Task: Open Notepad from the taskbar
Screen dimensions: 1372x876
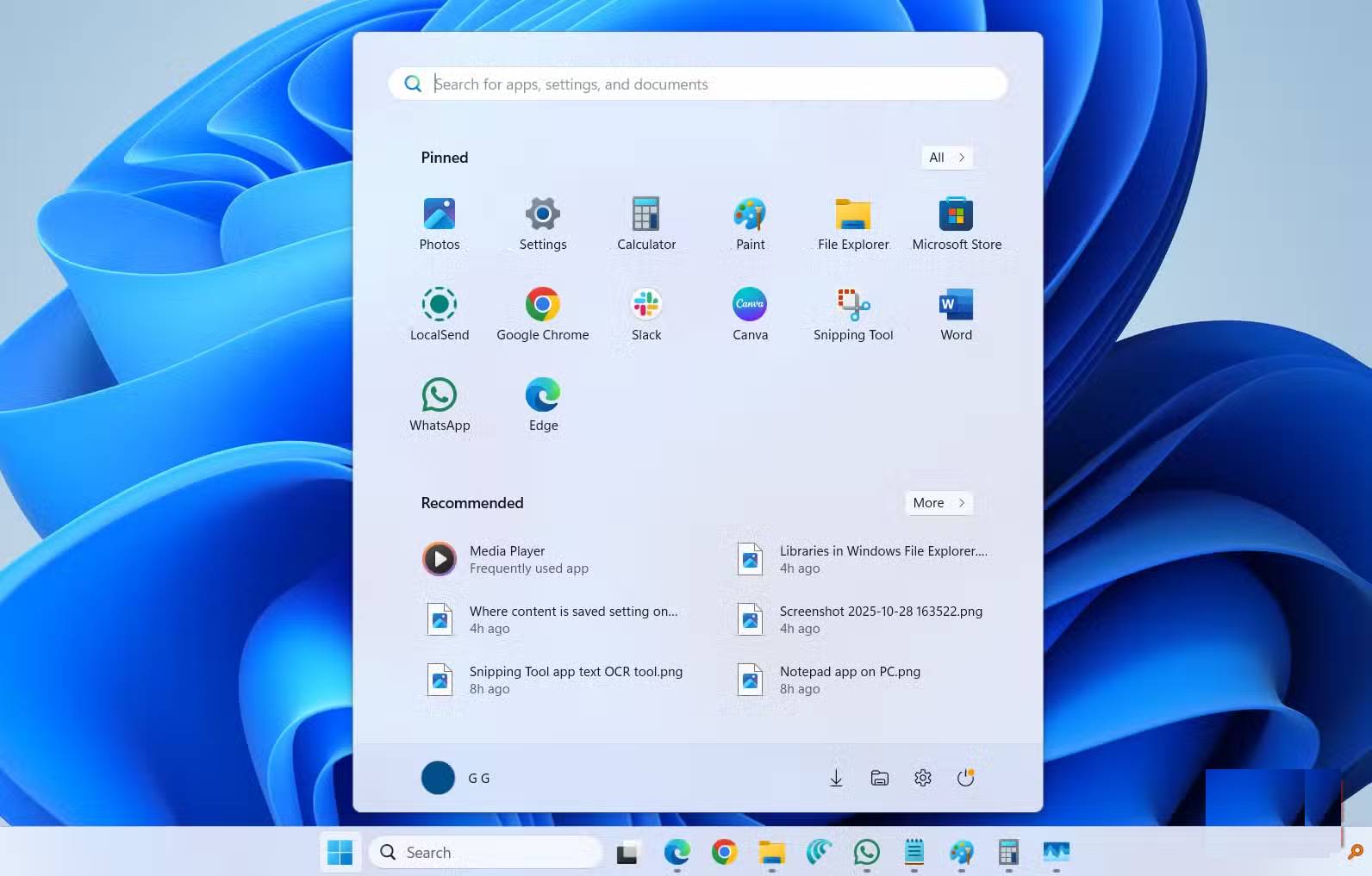Action: point(914,852)
